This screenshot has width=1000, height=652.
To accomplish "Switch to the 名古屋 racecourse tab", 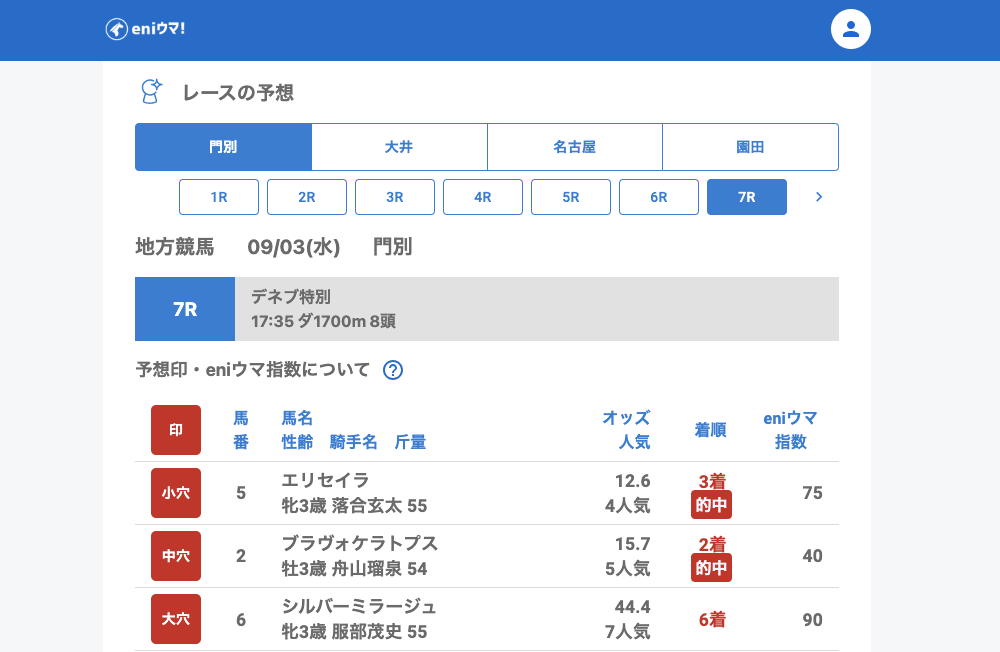I will [575, 147].
